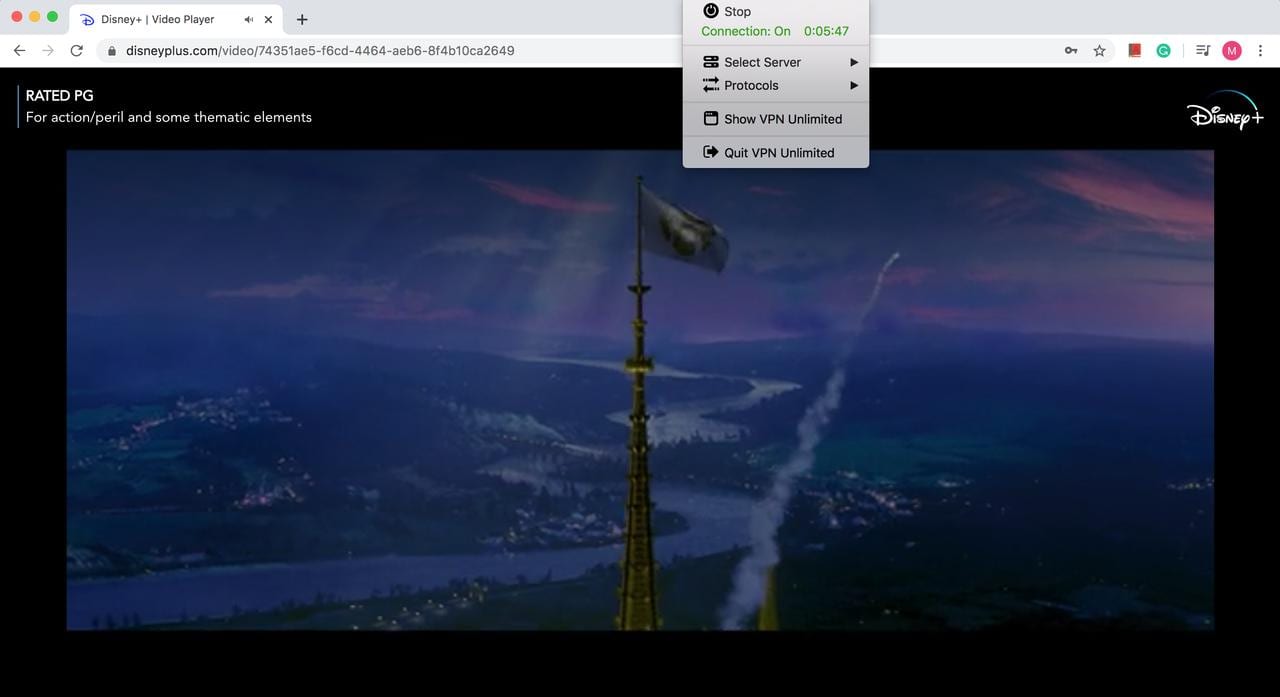Viewport: 1280px width, 697px height.
Task: Reload the Disney+ page
Action: click(77, 50)
